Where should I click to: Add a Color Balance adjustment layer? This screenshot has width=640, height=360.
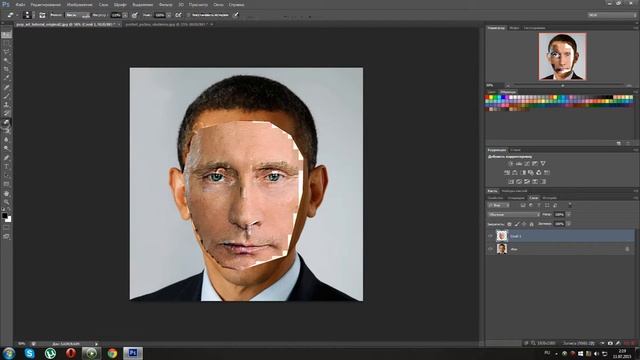pyautogui.click(x=515, y=173)
